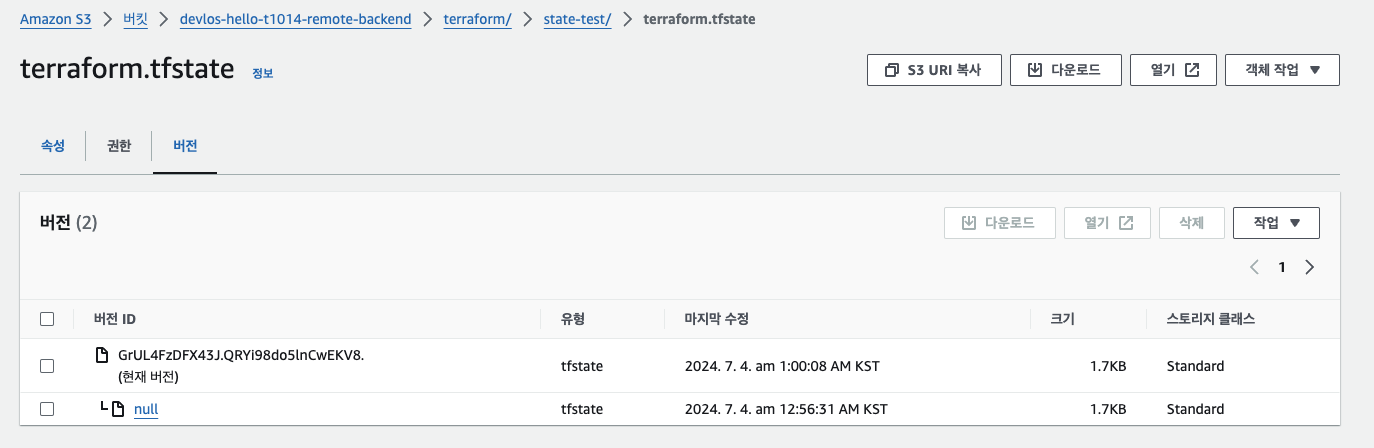
Task: Navigate to terraform/ folder breadcrumb
Action: tap(477, 20)
